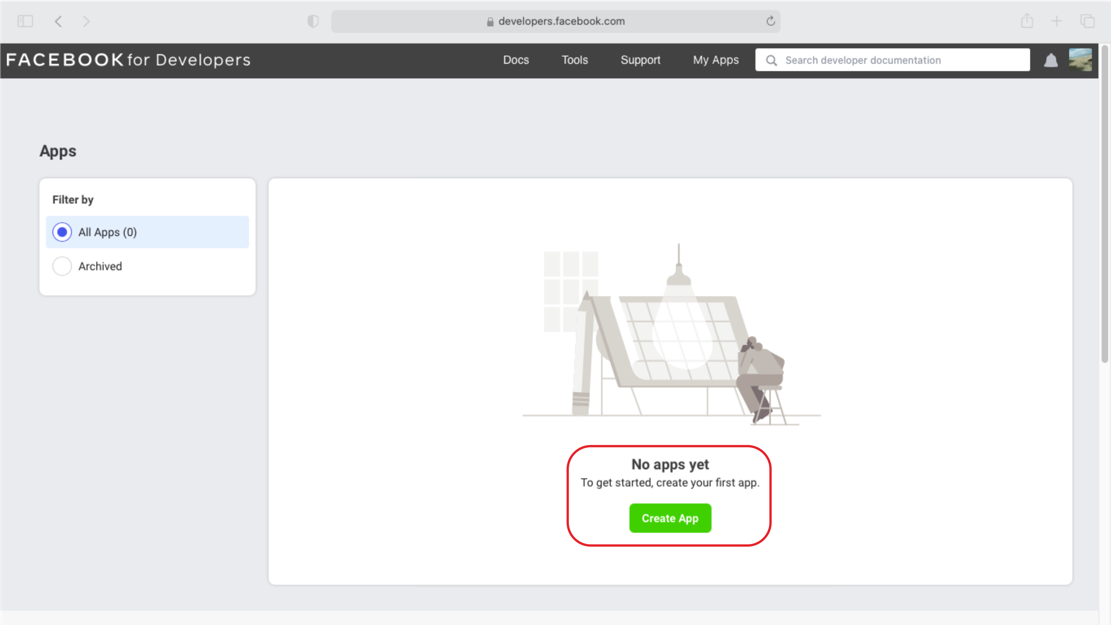Open the Docs menu
This screenshot has height=625, width=1111.
(x=516, y=60)
